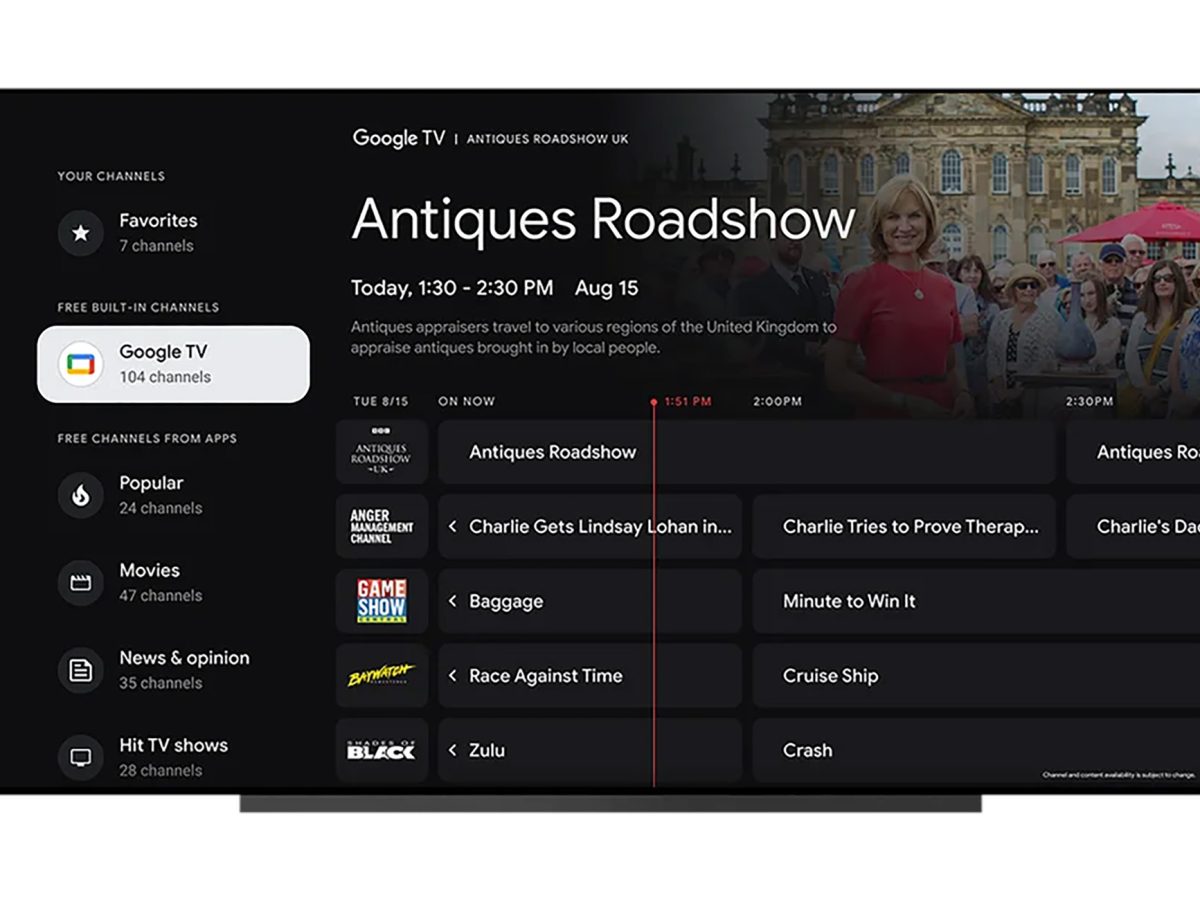Image resolution: width=1200 pixels, height=900 pixels.
Task: Click the Google TV logo in header
Action: pos(399,138)
